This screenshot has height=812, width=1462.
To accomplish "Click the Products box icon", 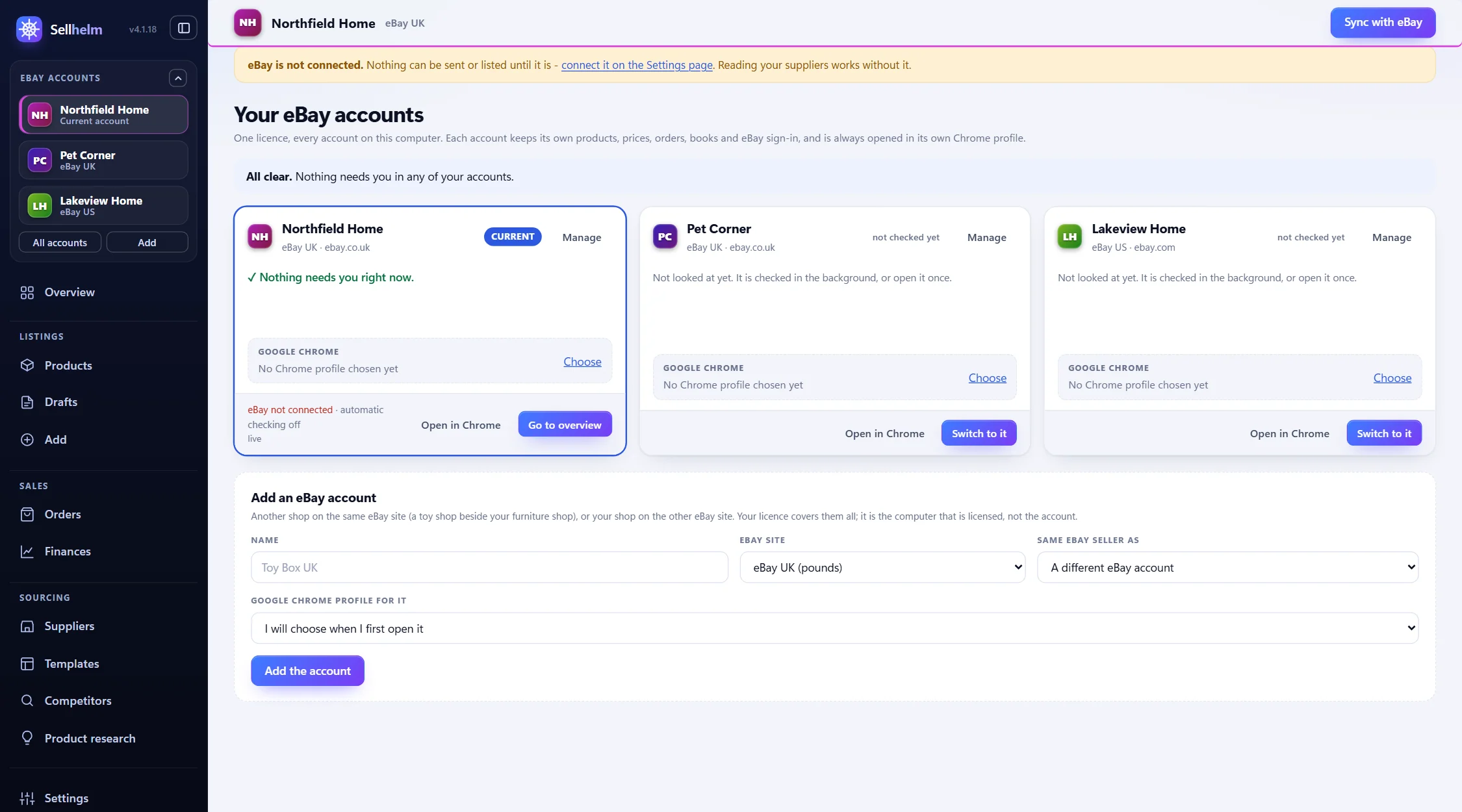I will coord(27,365).
